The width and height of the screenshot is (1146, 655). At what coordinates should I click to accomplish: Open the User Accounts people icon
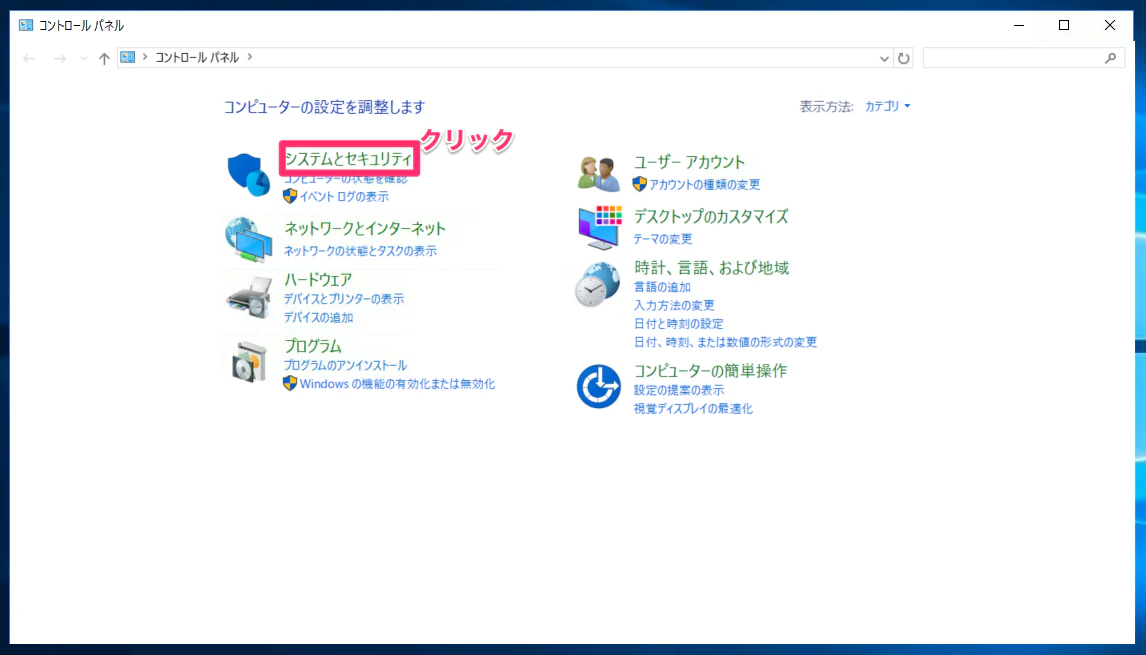click(599, 174)
